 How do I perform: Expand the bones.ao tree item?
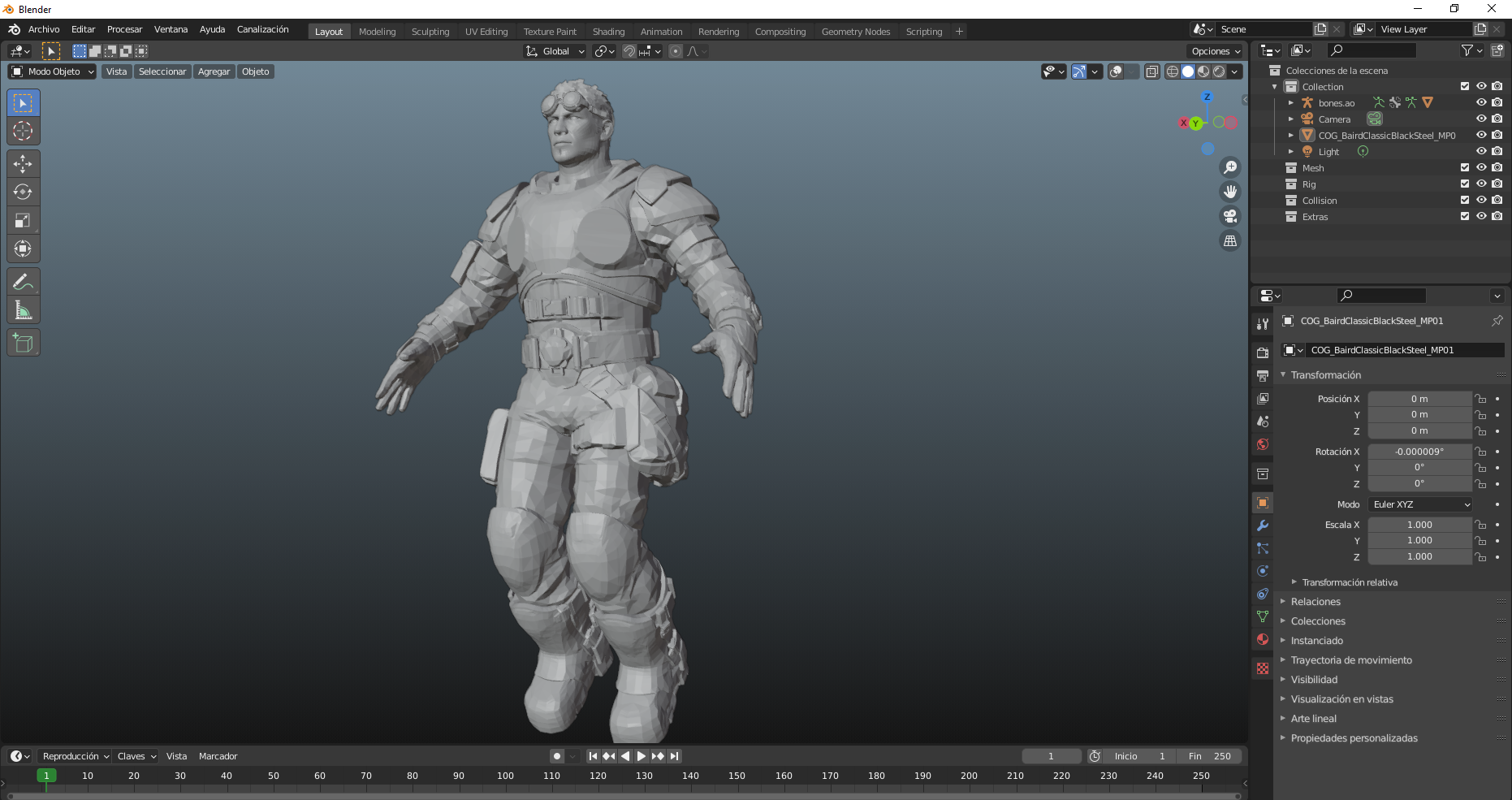pos(1291,102)
